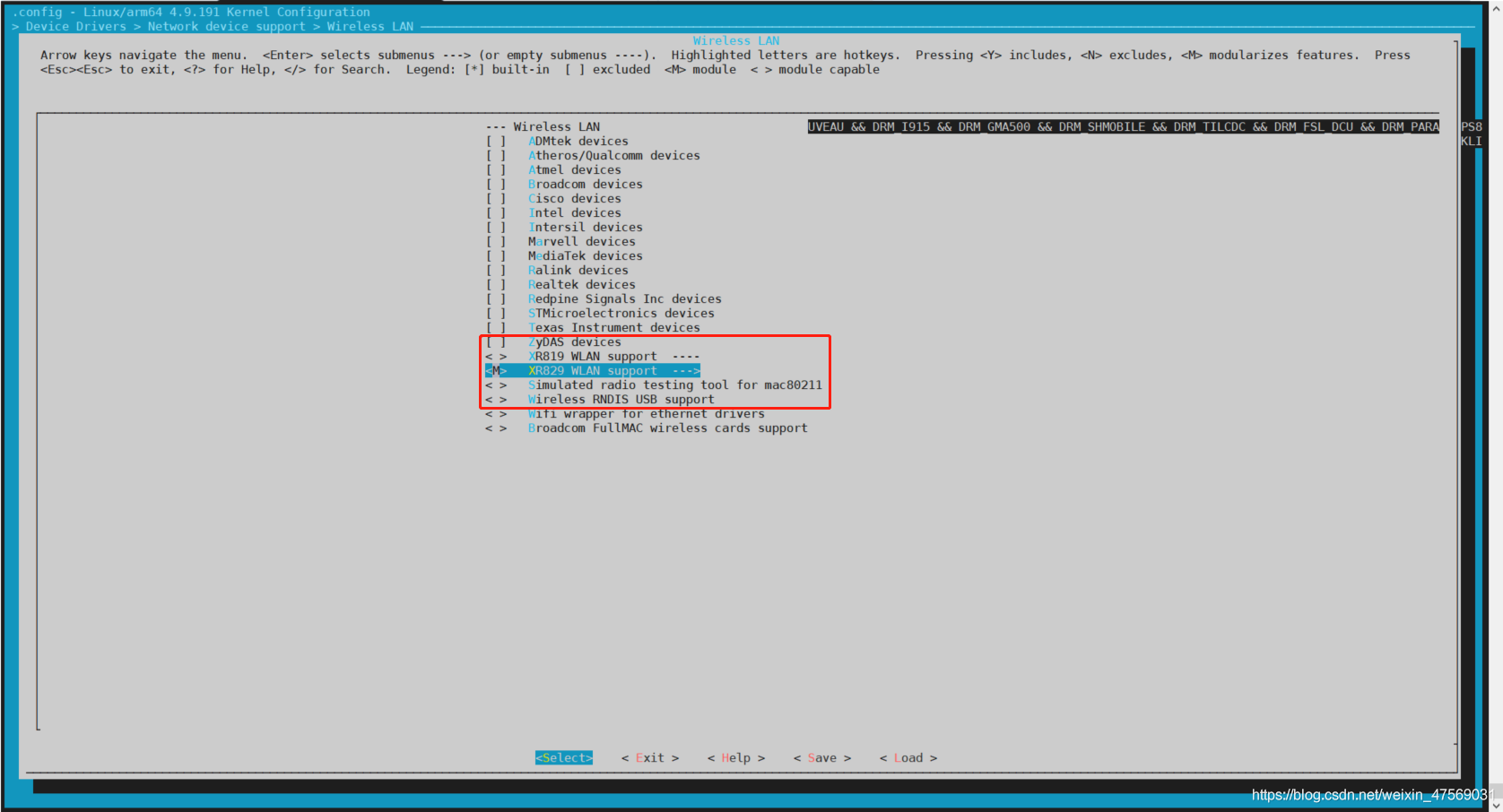
Task: Select the Redpine Signals Inc devices entry
Action: point(625,299)
